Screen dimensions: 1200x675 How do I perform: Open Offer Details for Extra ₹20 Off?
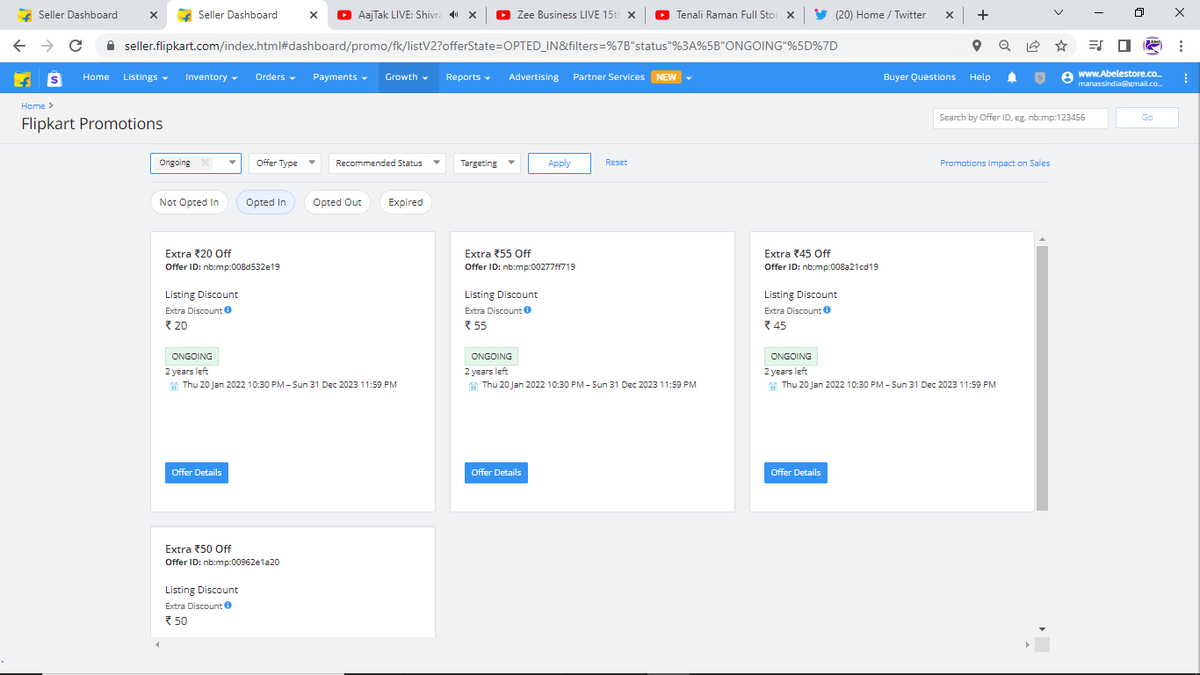(196, 472)
